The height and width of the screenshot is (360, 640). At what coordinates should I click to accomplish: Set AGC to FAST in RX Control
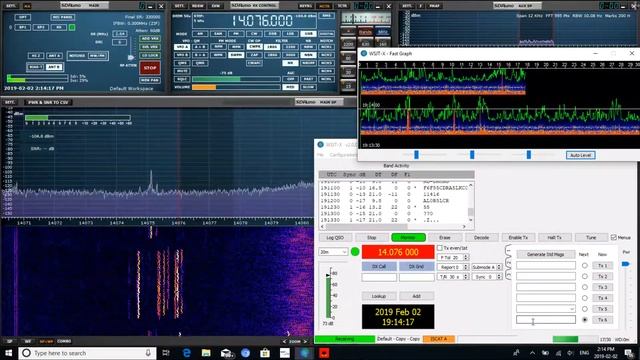point(308,79)
